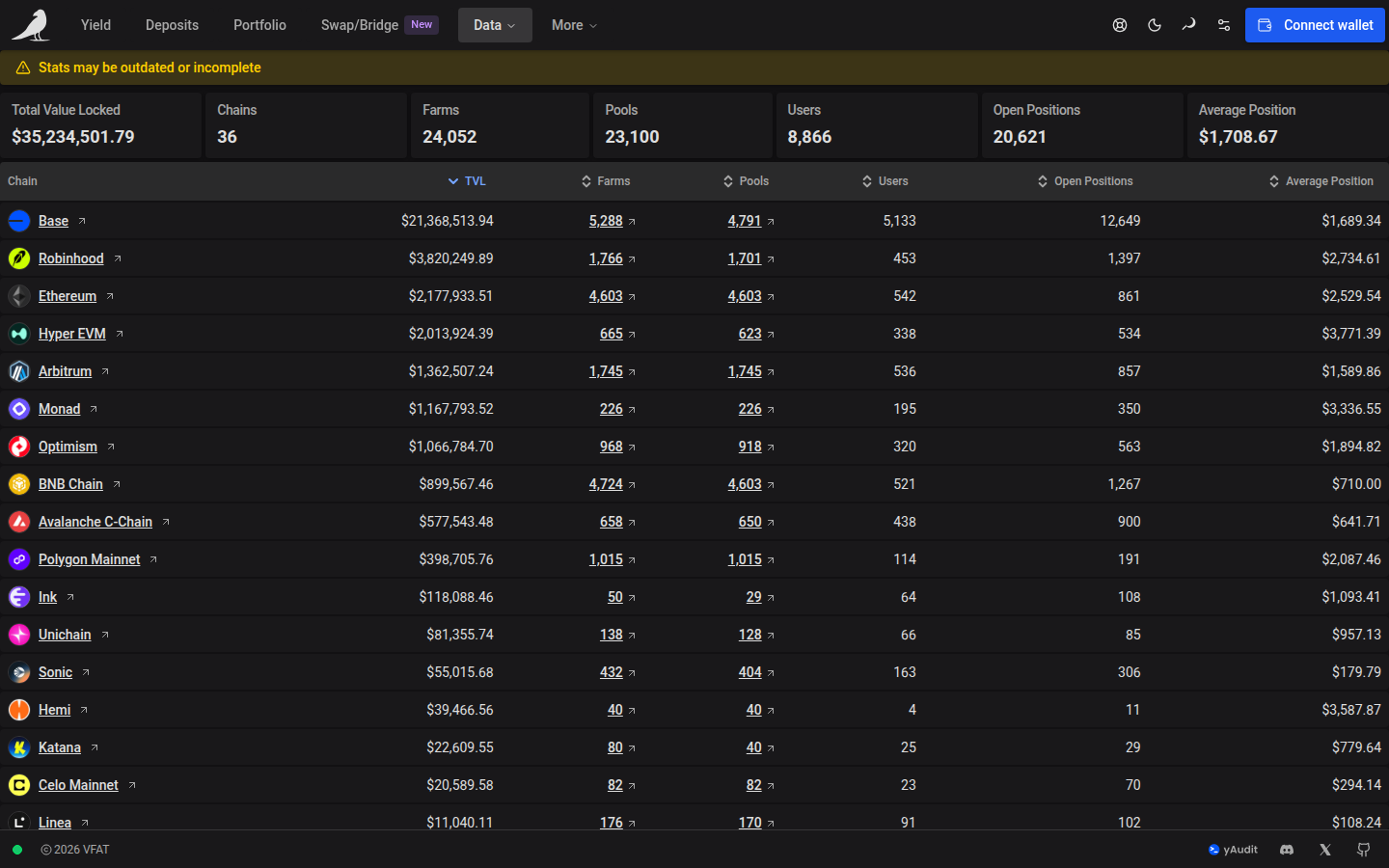Expand the Data dropdown menu
This screenshot has height=868, width=1389.
pos(495,25)
